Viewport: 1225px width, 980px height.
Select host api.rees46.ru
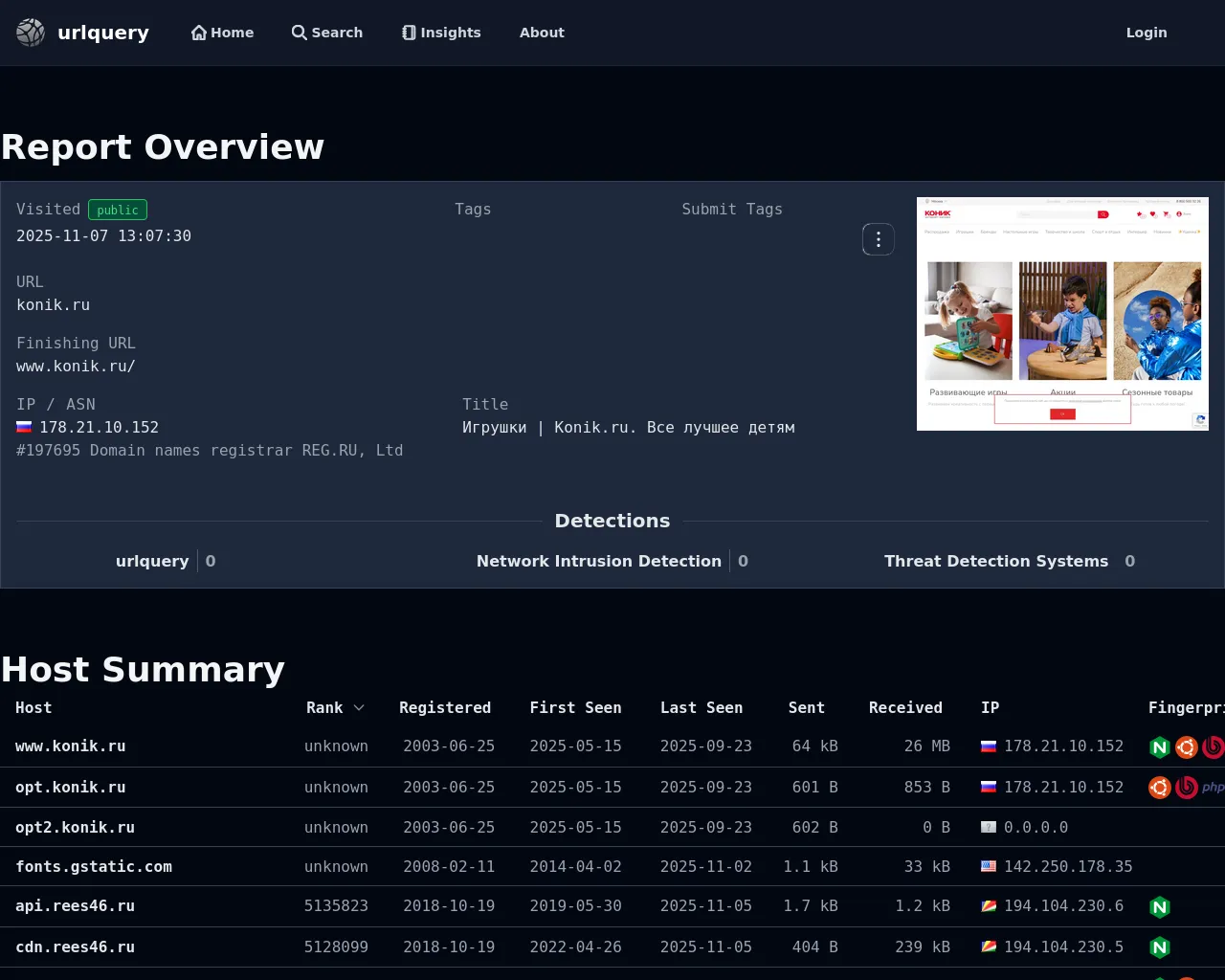coord(75,906)
